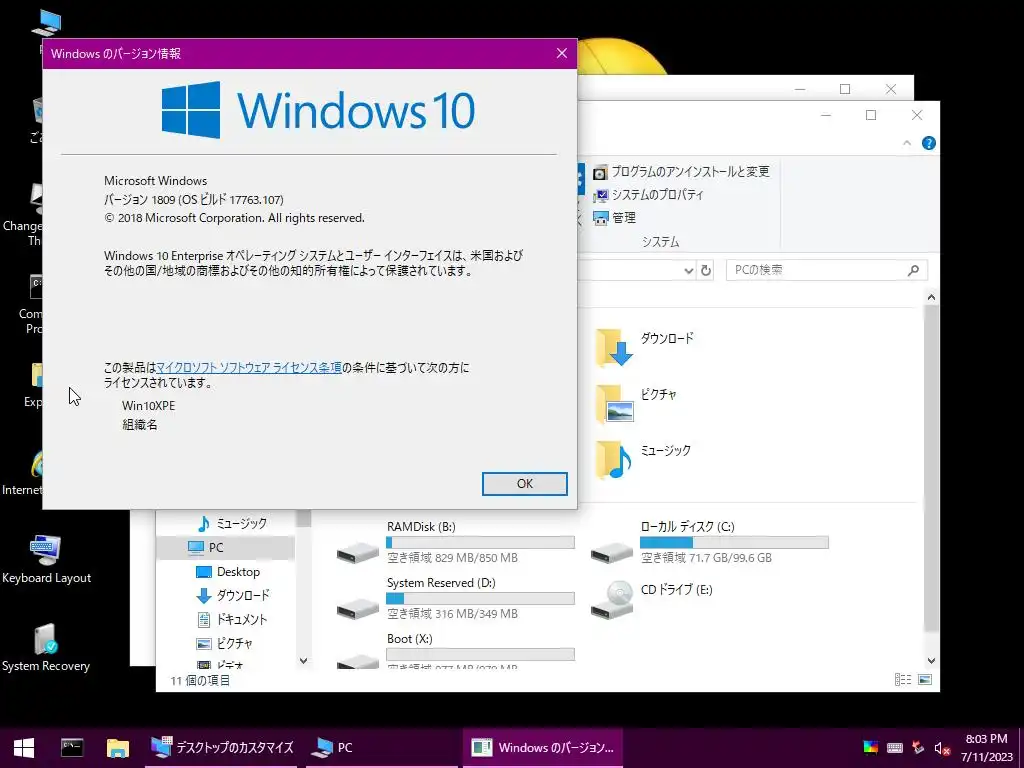The height and width of the screenshot is (768, 1024).
Task: Select ミュージック in navigation tree
Action: [x=232, y=524]
